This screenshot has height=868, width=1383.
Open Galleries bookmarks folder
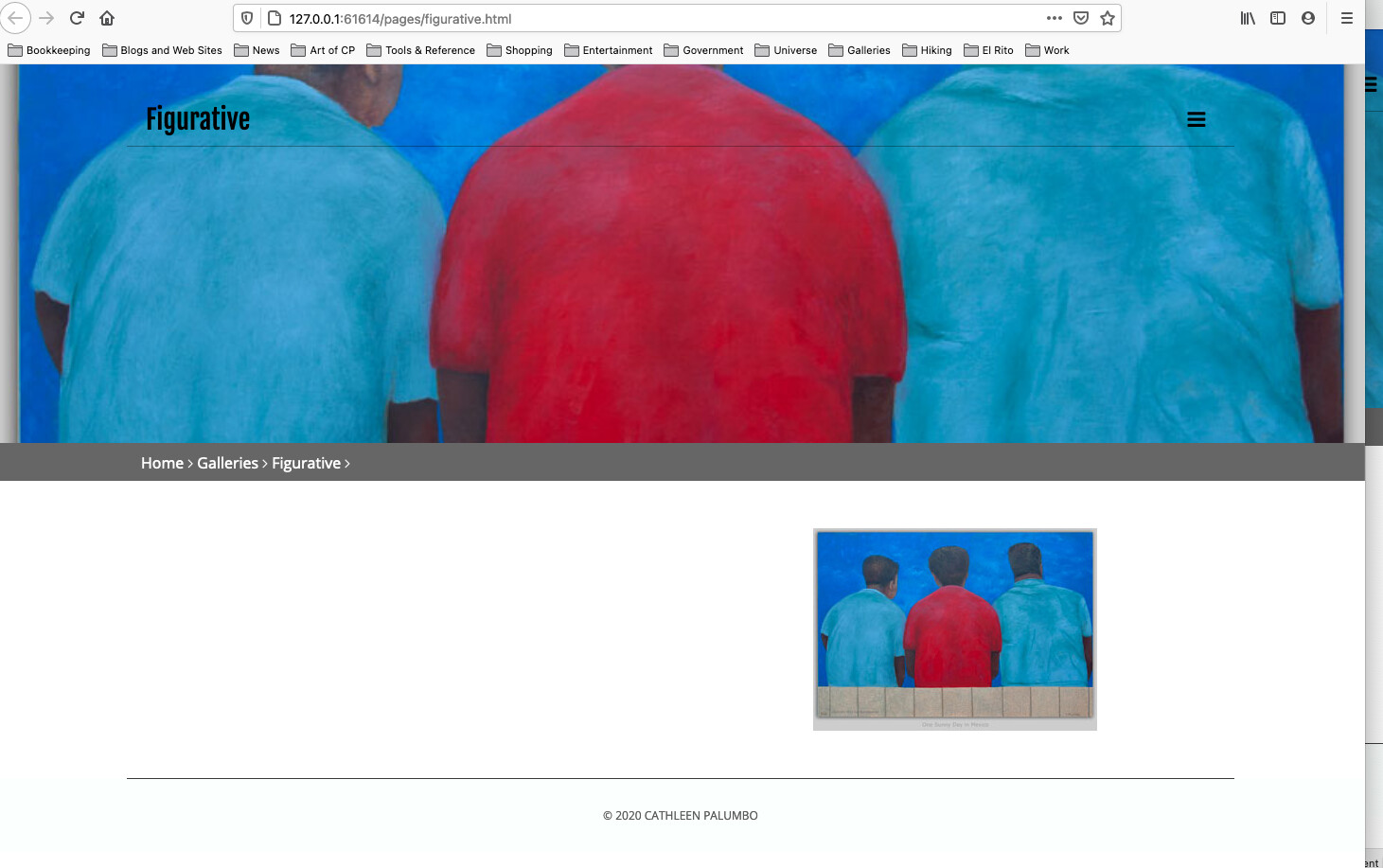tap(860, 50)
